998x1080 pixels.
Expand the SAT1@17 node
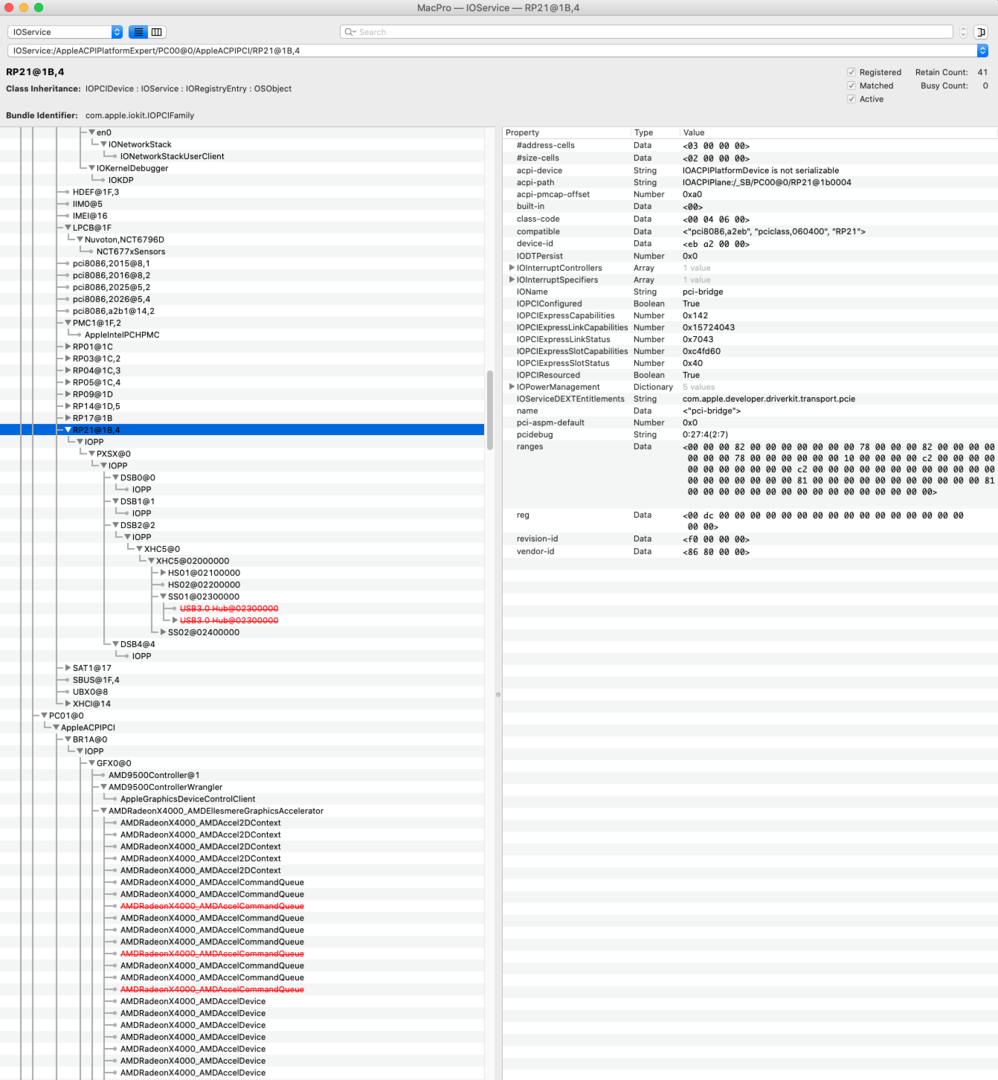(67, 668)
